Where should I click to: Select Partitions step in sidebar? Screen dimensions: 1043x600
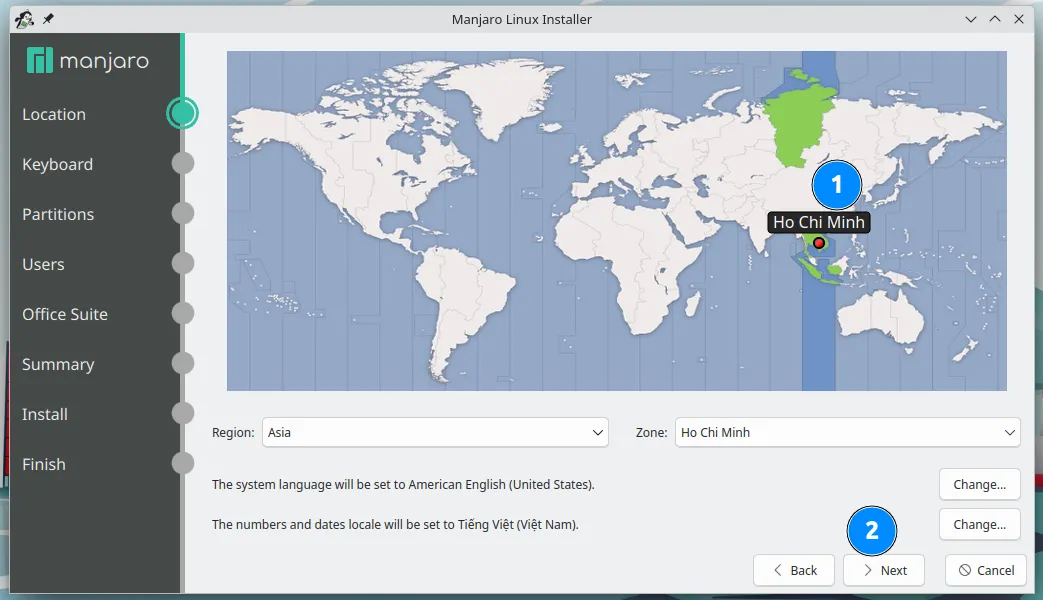58,214
